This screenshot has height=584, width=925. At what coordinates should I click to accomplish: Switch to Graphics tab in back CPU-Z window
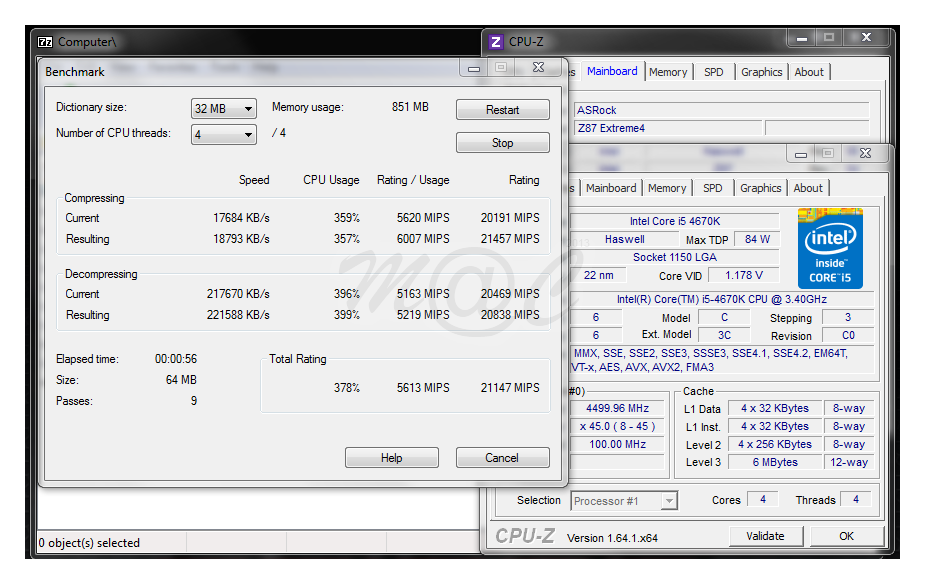click(762, 72)
